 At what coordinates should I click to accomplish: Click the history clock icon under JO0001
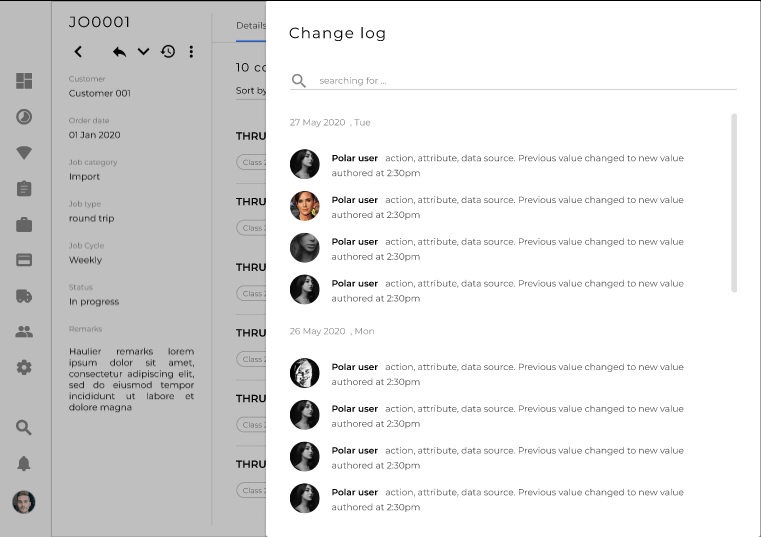(x=168, y=52)
